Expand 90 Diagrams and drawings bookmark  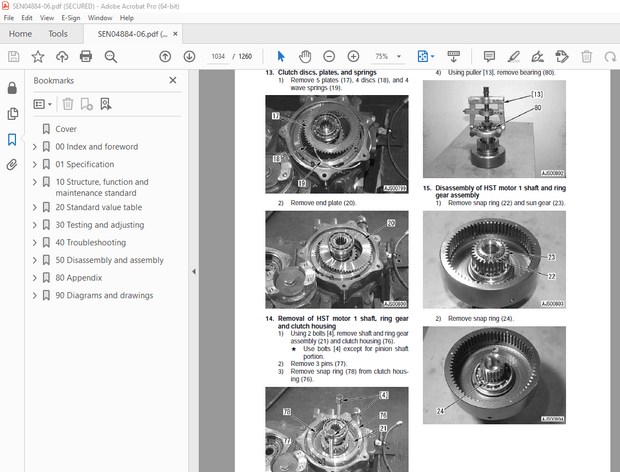click(x=35, y=295)
